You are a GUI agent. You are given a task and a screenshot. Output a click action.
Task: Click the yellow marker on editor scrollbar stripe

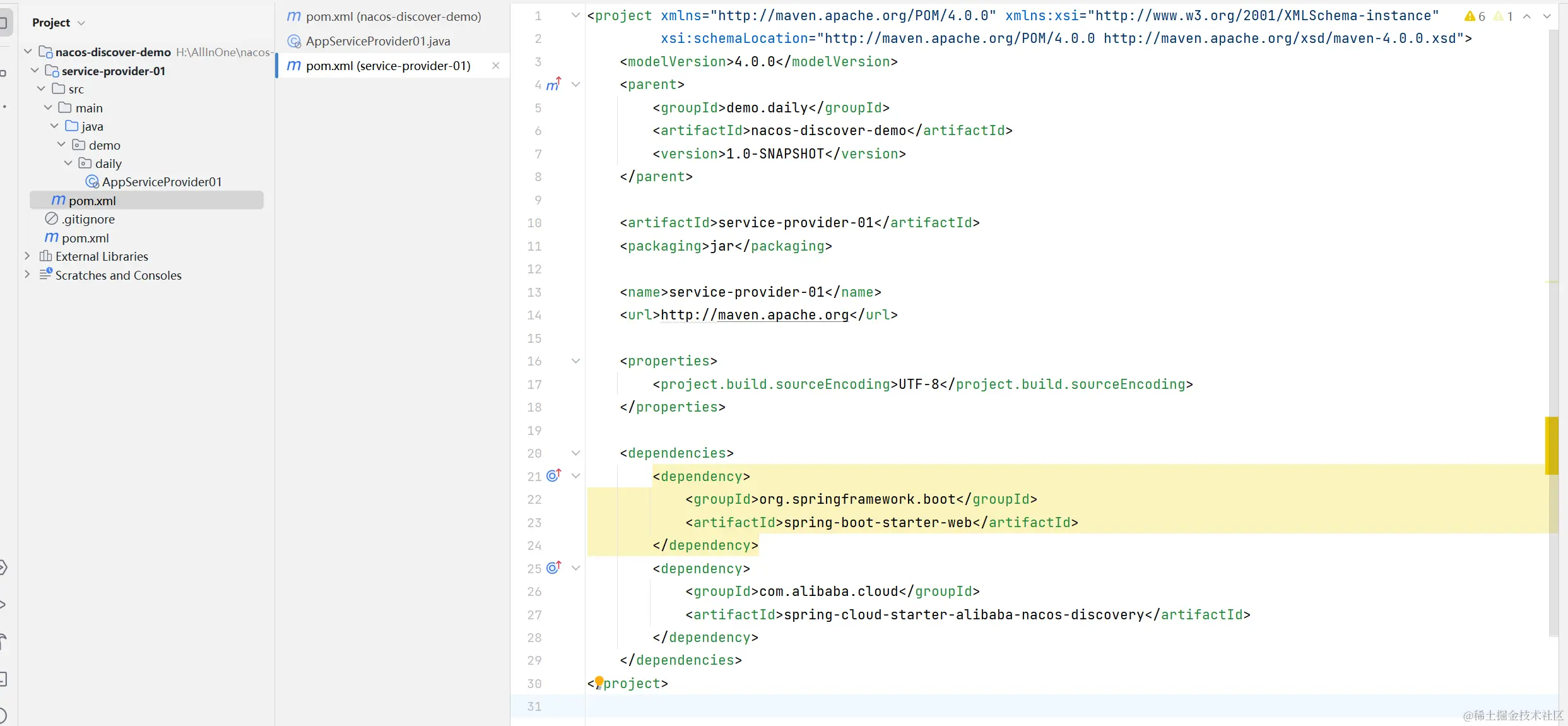coord(1552,445)
